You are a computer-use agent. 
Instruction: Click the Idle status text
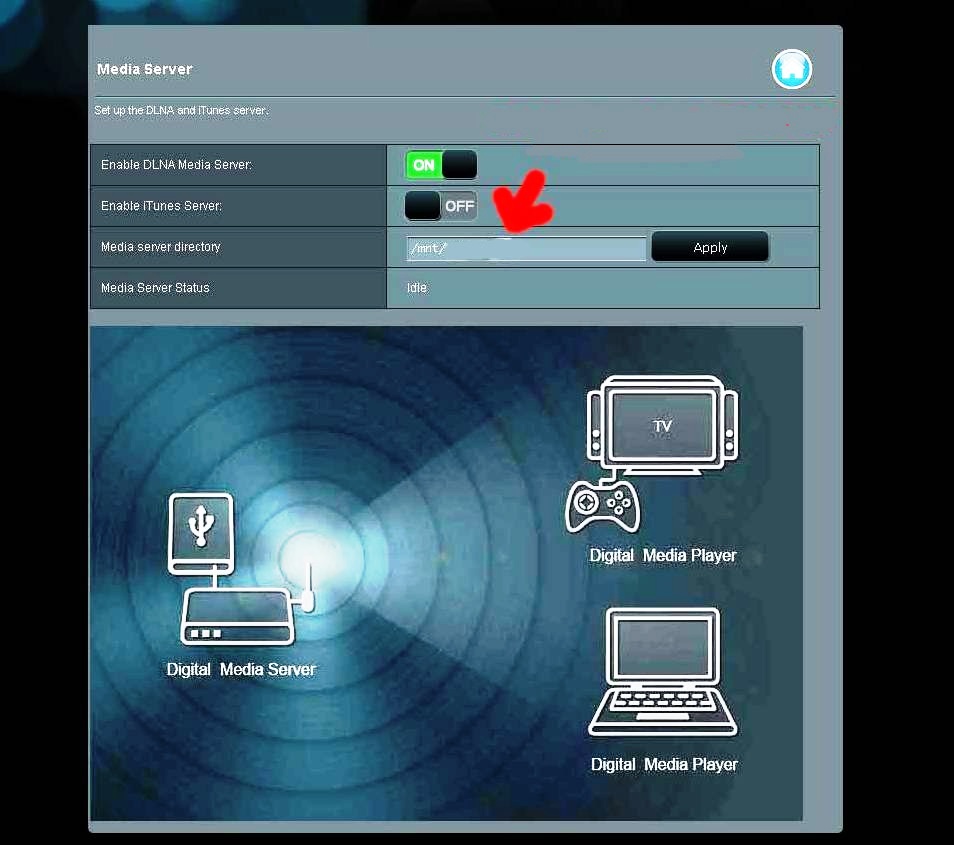point(416,288)
